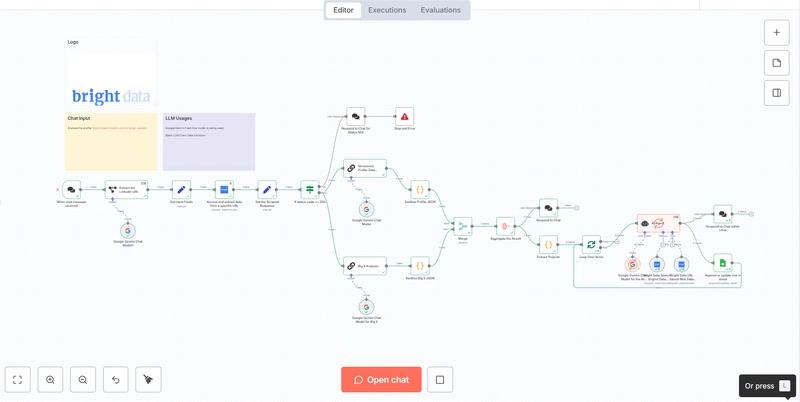Open the 'AI Agent' node
The width and height of the screenshot is (800, 402).
click(x=659, y=223)
